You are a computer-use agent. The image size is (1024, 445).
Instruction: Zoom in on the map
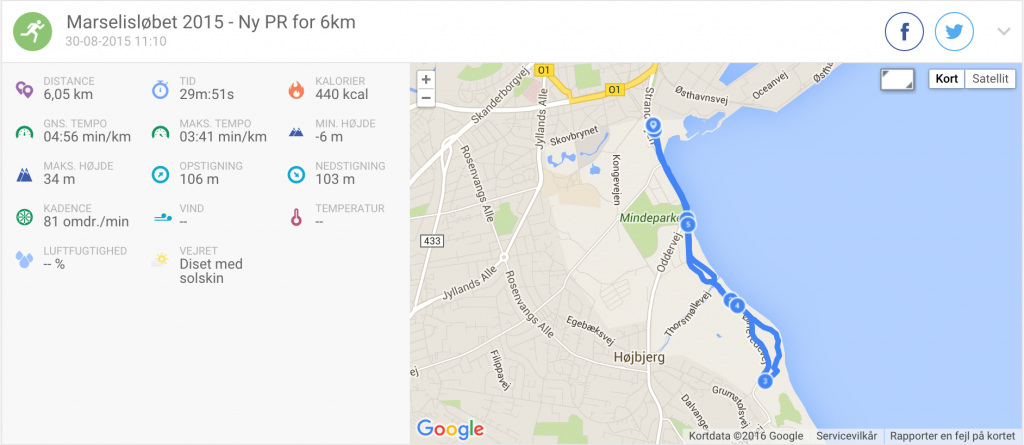427,80
